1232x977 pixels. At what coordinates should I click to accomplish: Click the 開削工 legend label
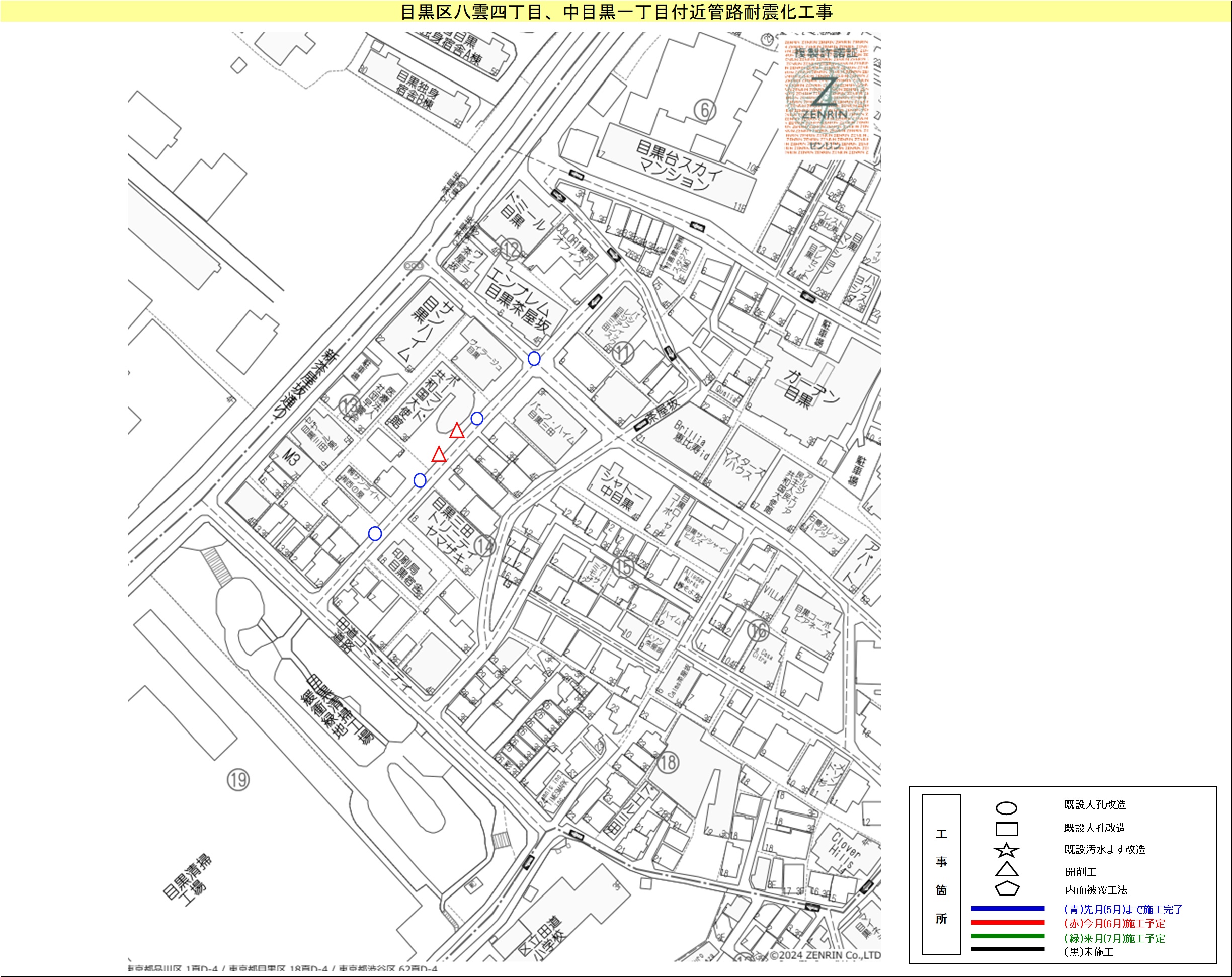click(1080, 872)
